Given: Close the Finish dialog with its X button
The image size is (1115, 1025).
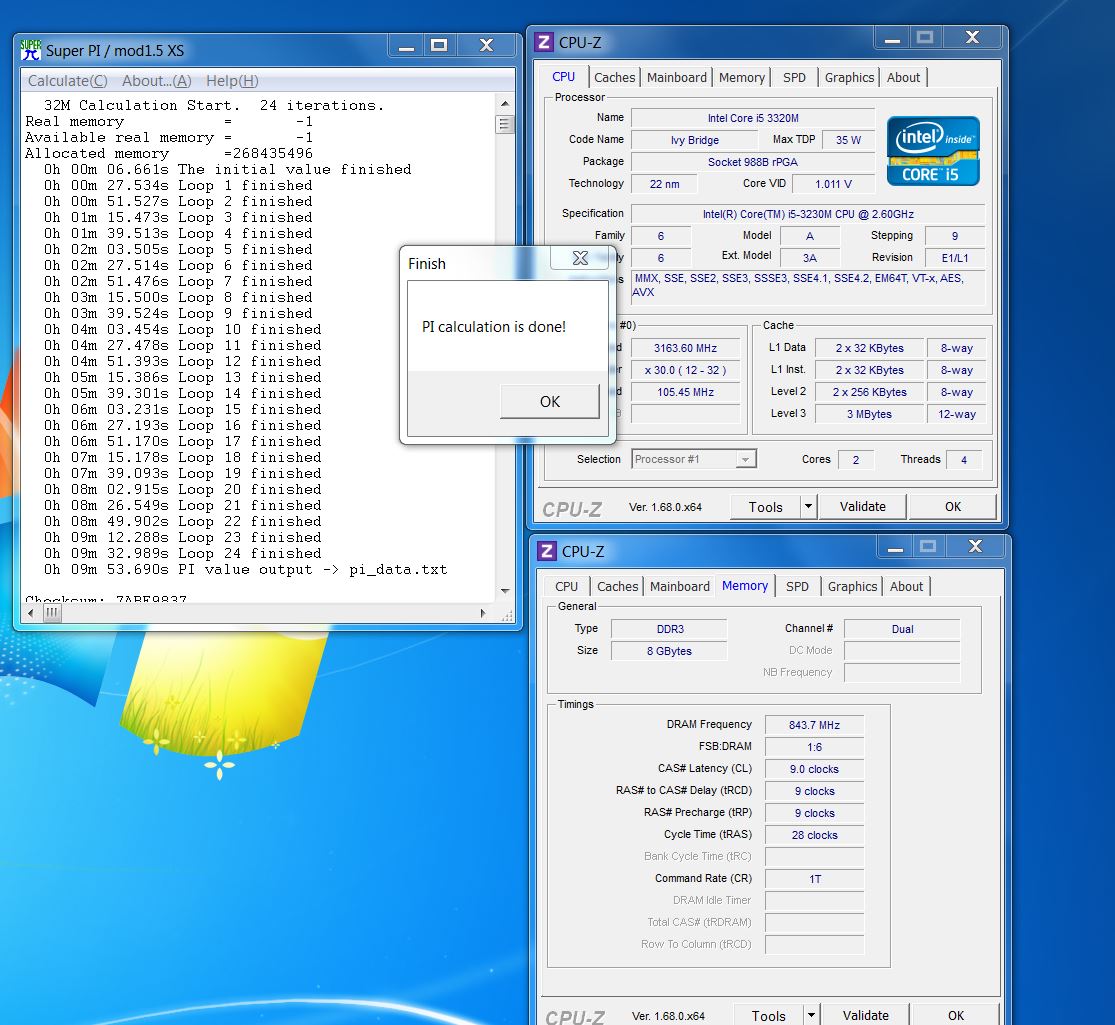Looking at the screenshot, I should (580, 258).
